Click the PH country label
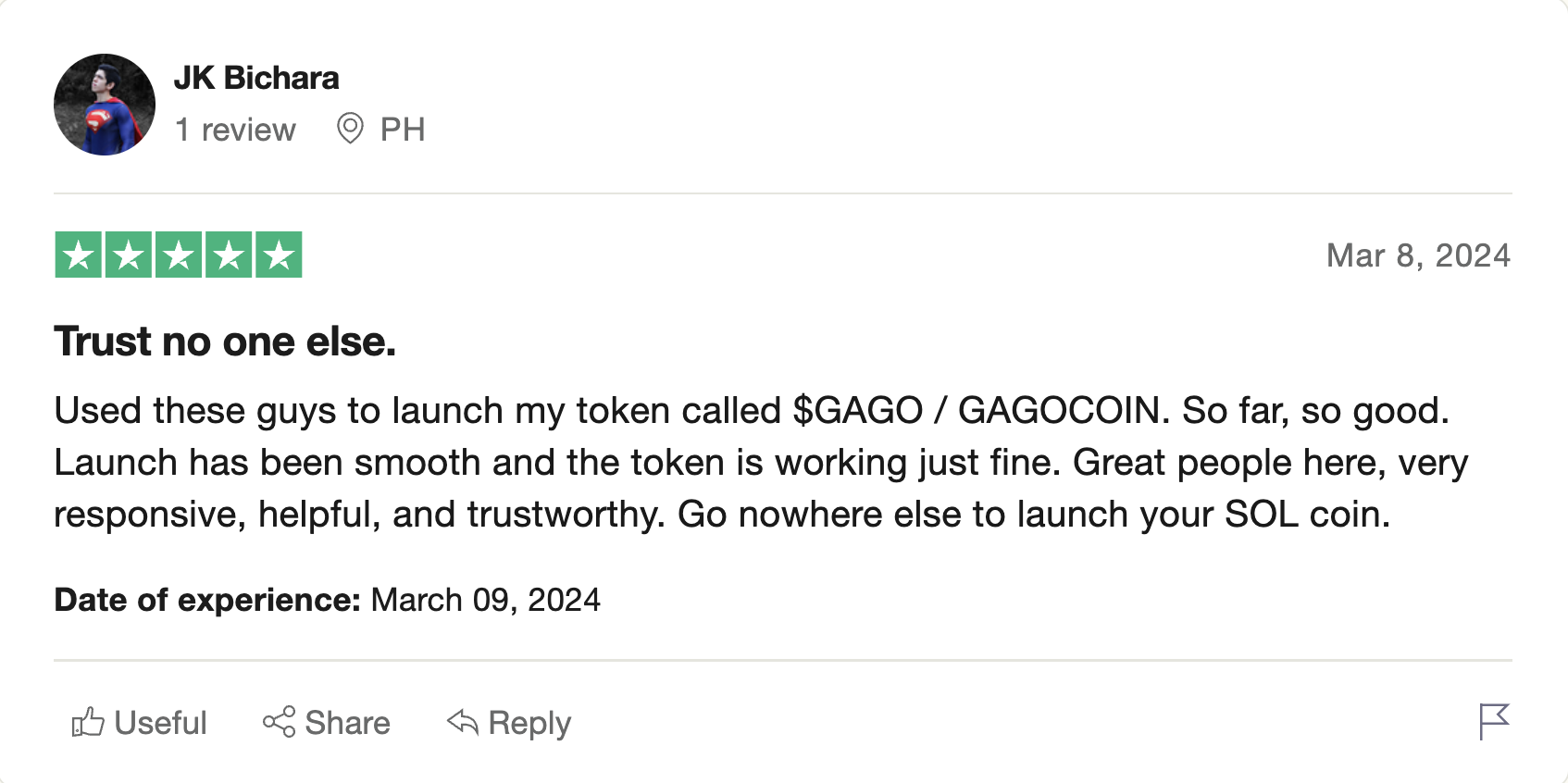 point(403,130)
